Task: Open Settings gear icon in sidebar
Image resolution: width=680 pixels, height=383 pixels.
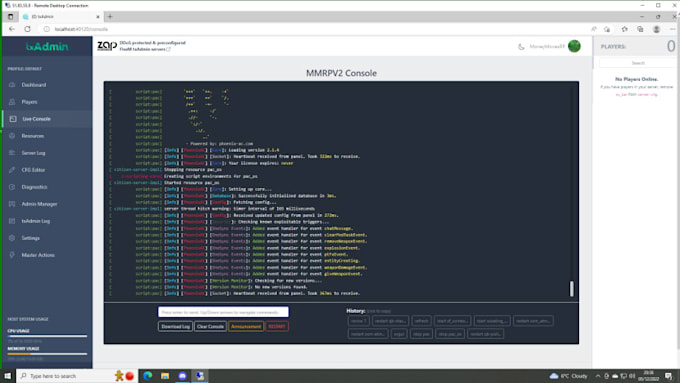Action: click(12, 238)
